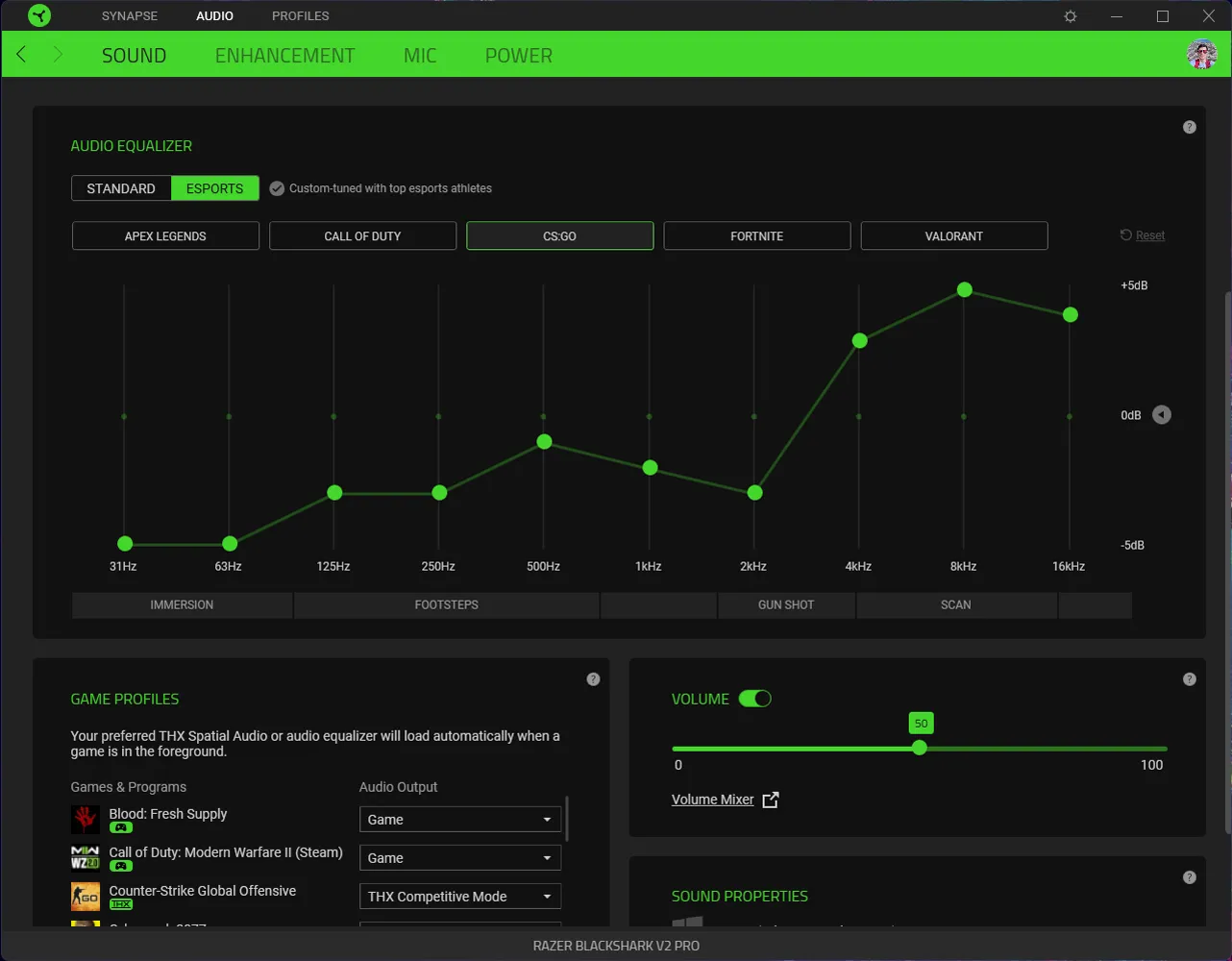Open help for Sound Properties panel

(1190, 877)
